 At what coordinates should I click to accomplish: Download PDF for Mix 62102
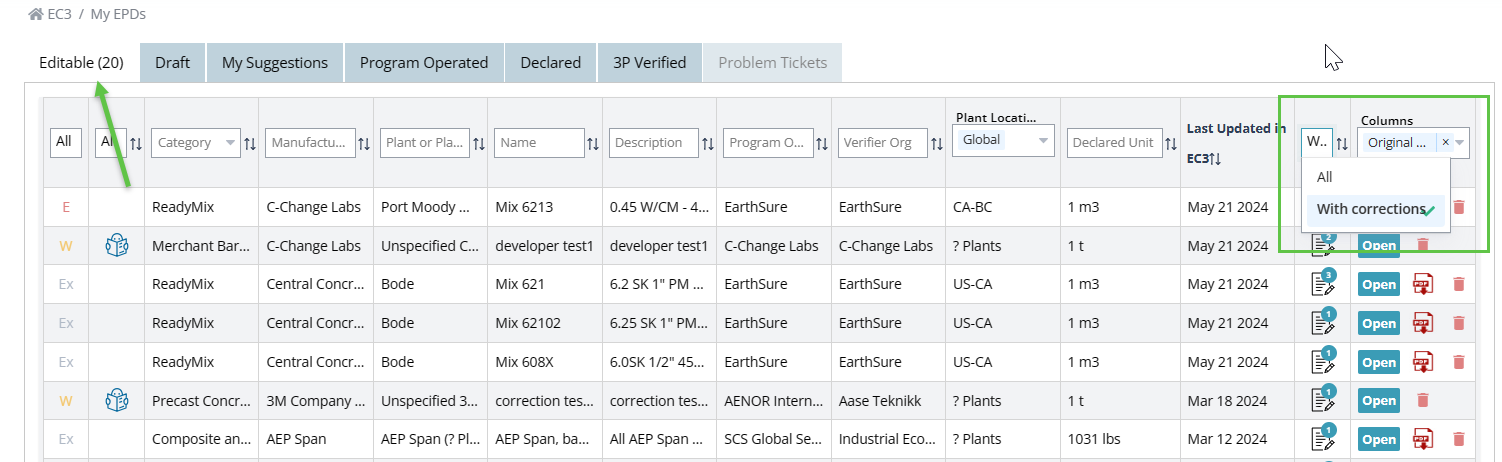coord(1421,323)
